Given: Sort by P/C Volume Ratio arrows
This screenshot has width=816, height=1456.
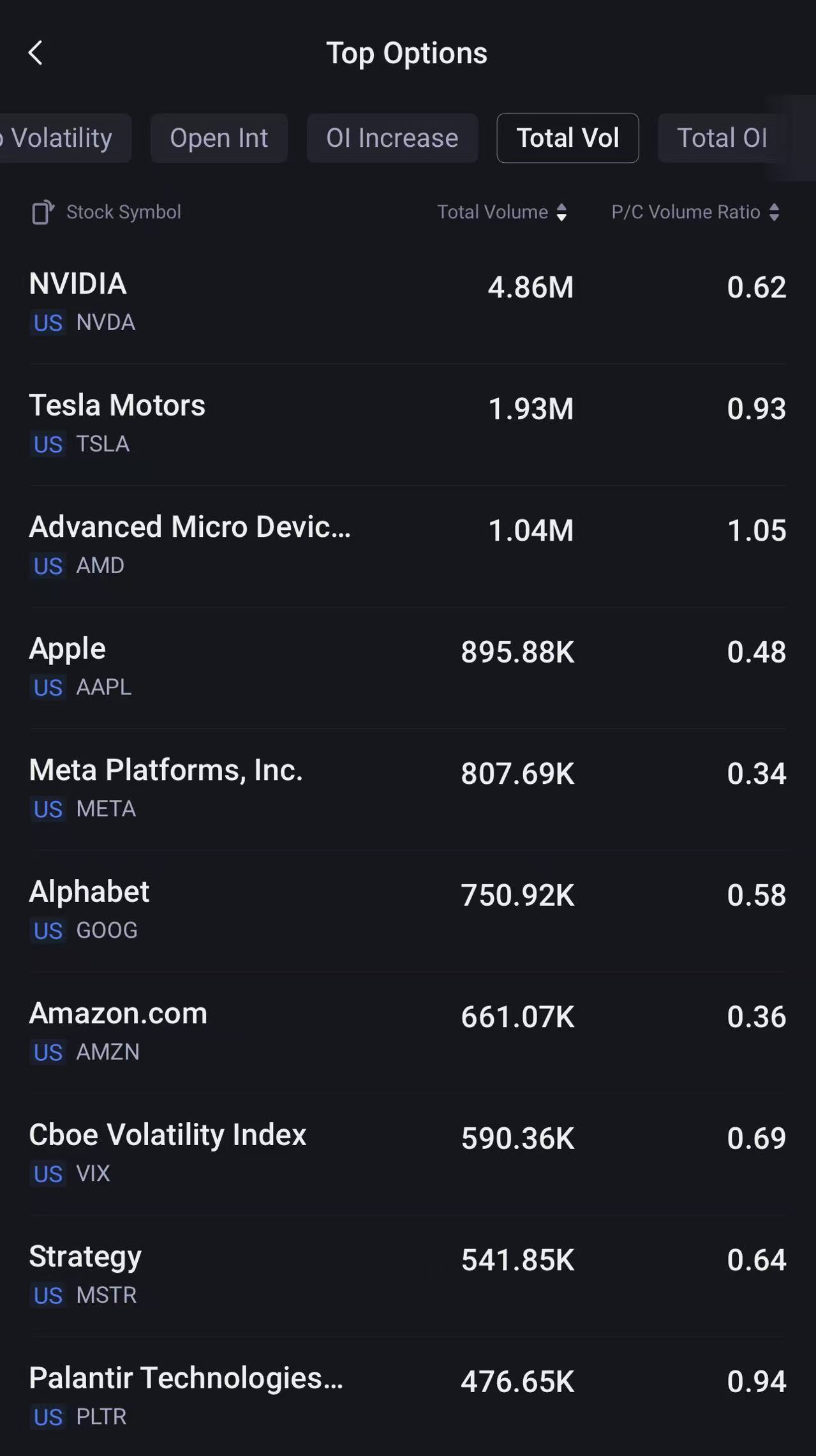Looking at the screenshot, I should coord(774,212).
